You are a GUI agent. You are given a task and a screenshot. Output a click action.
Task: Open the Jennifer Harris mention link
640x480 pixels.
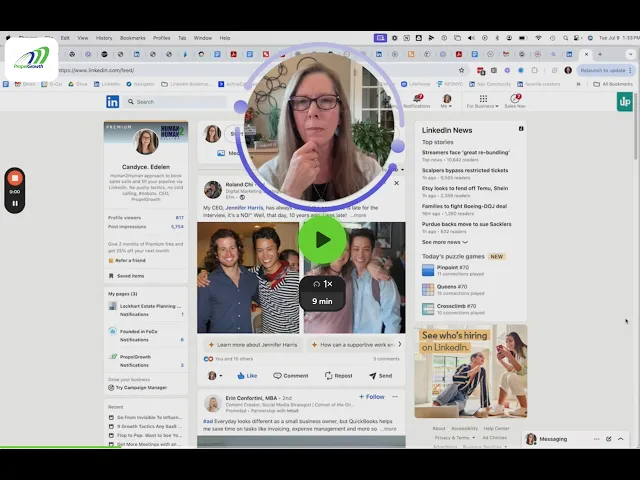pyautogui.click(x=244, y=208)
